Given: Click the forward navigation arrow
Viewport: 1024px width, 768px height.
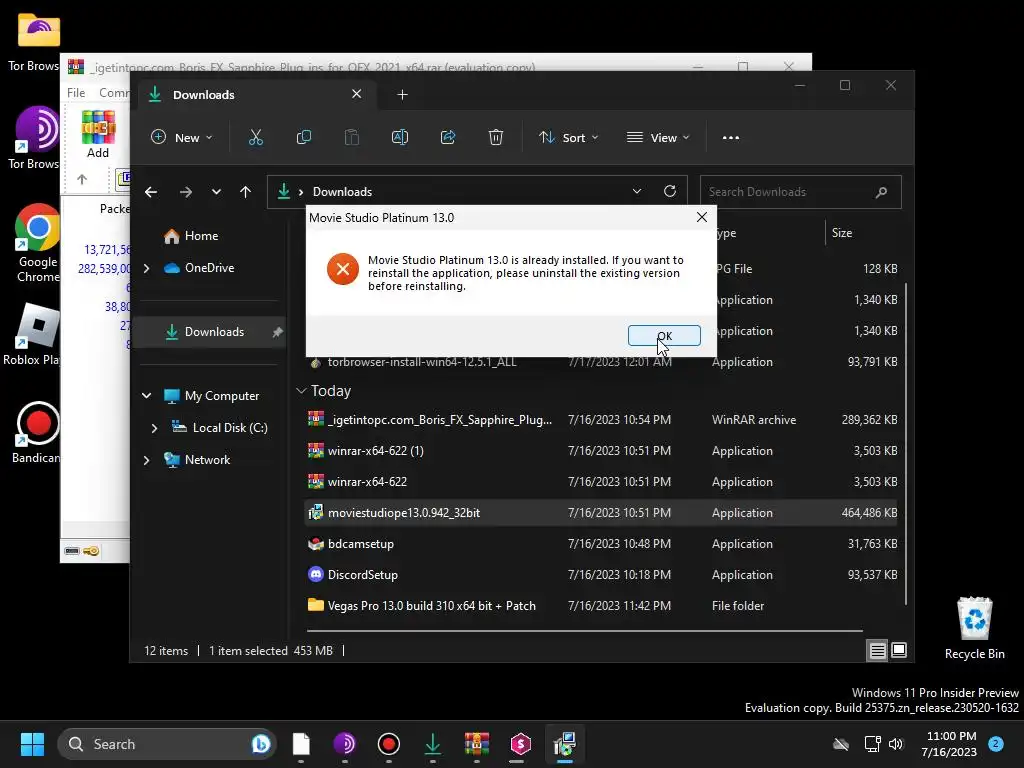Looking at the screenshot, I should pos(185,192).
